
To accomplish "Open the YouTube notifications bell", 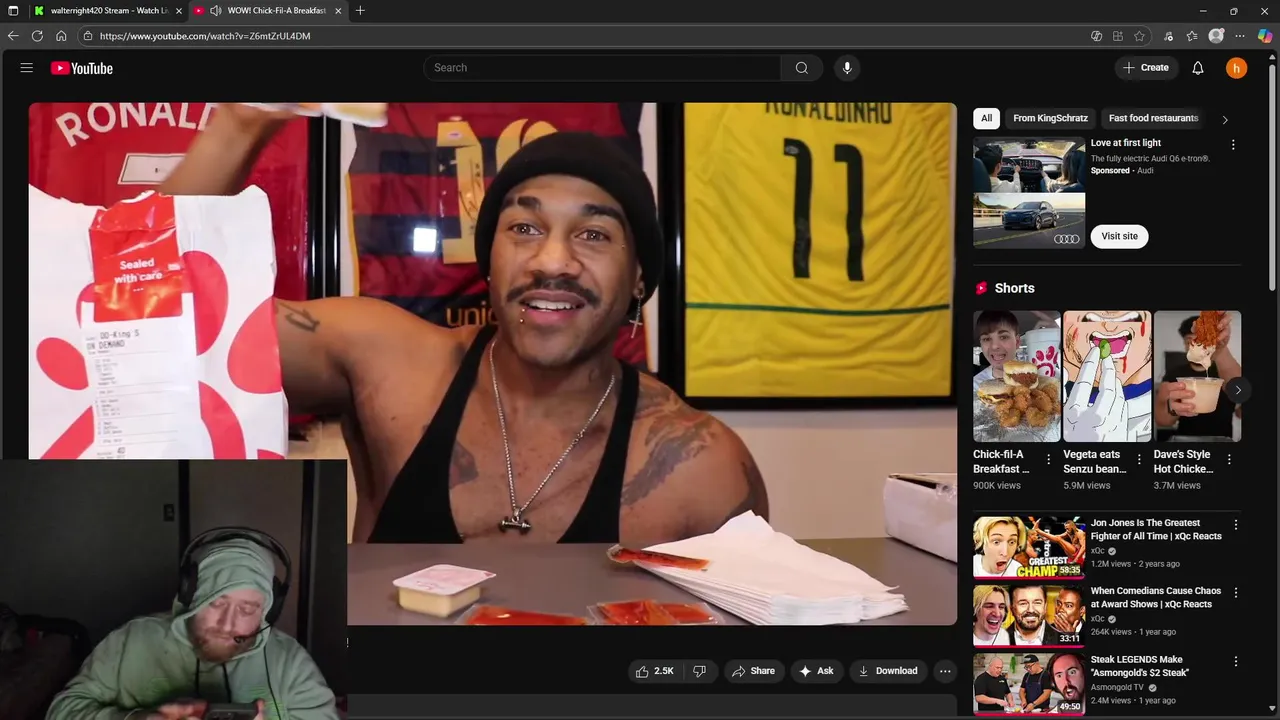I will click(x=1198, y=68).
